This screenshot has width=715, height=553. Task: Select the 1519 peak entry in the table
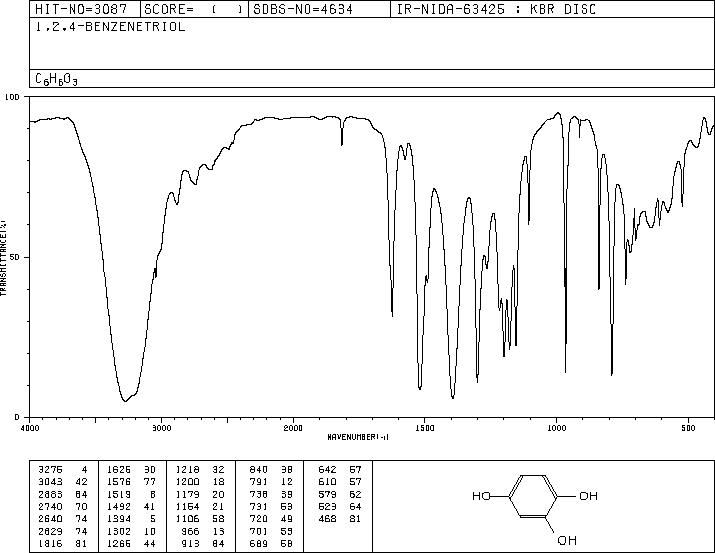131,494
